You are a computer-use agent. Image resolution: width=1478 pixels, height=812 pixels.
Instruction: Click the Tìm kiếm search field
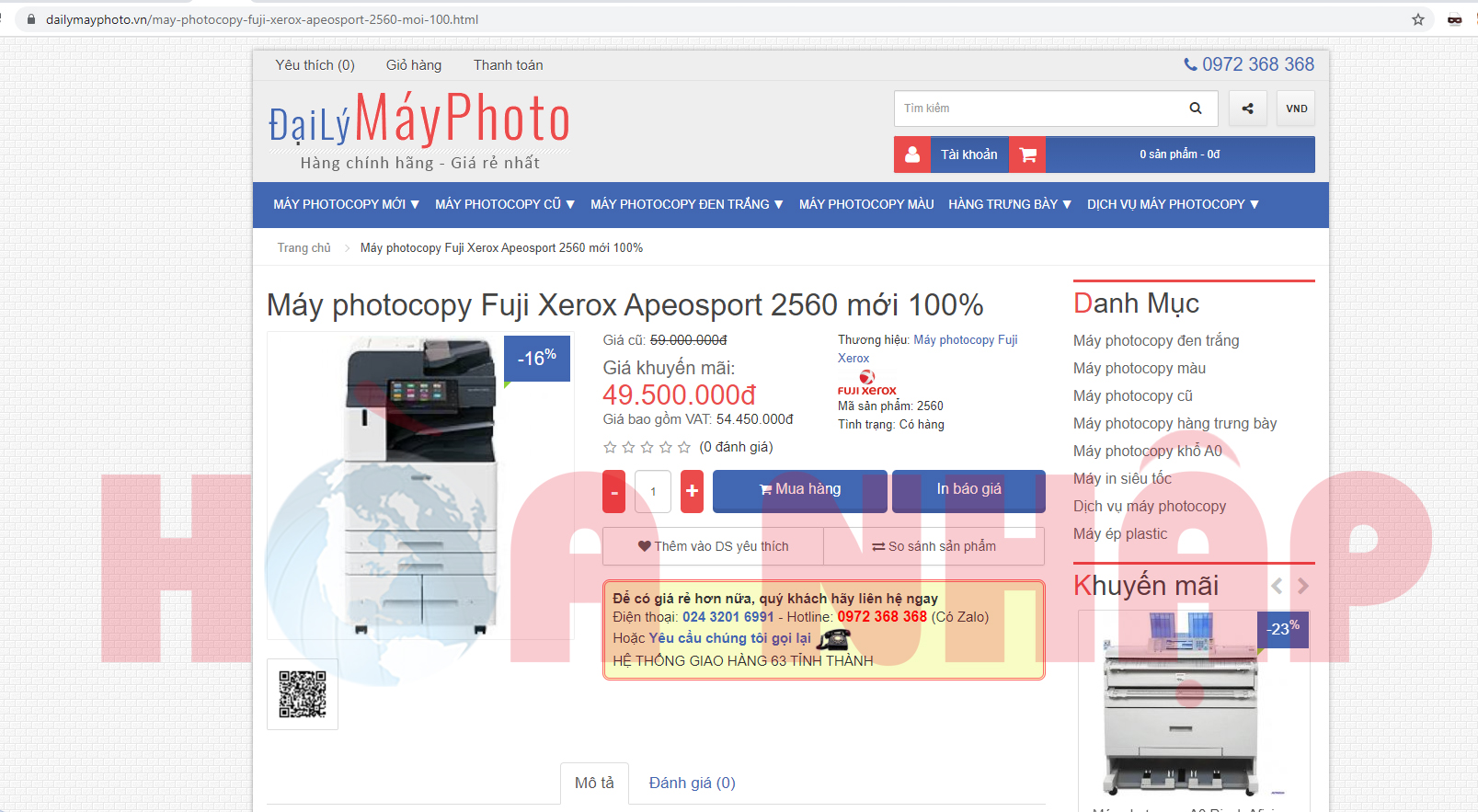[1039, 109]
